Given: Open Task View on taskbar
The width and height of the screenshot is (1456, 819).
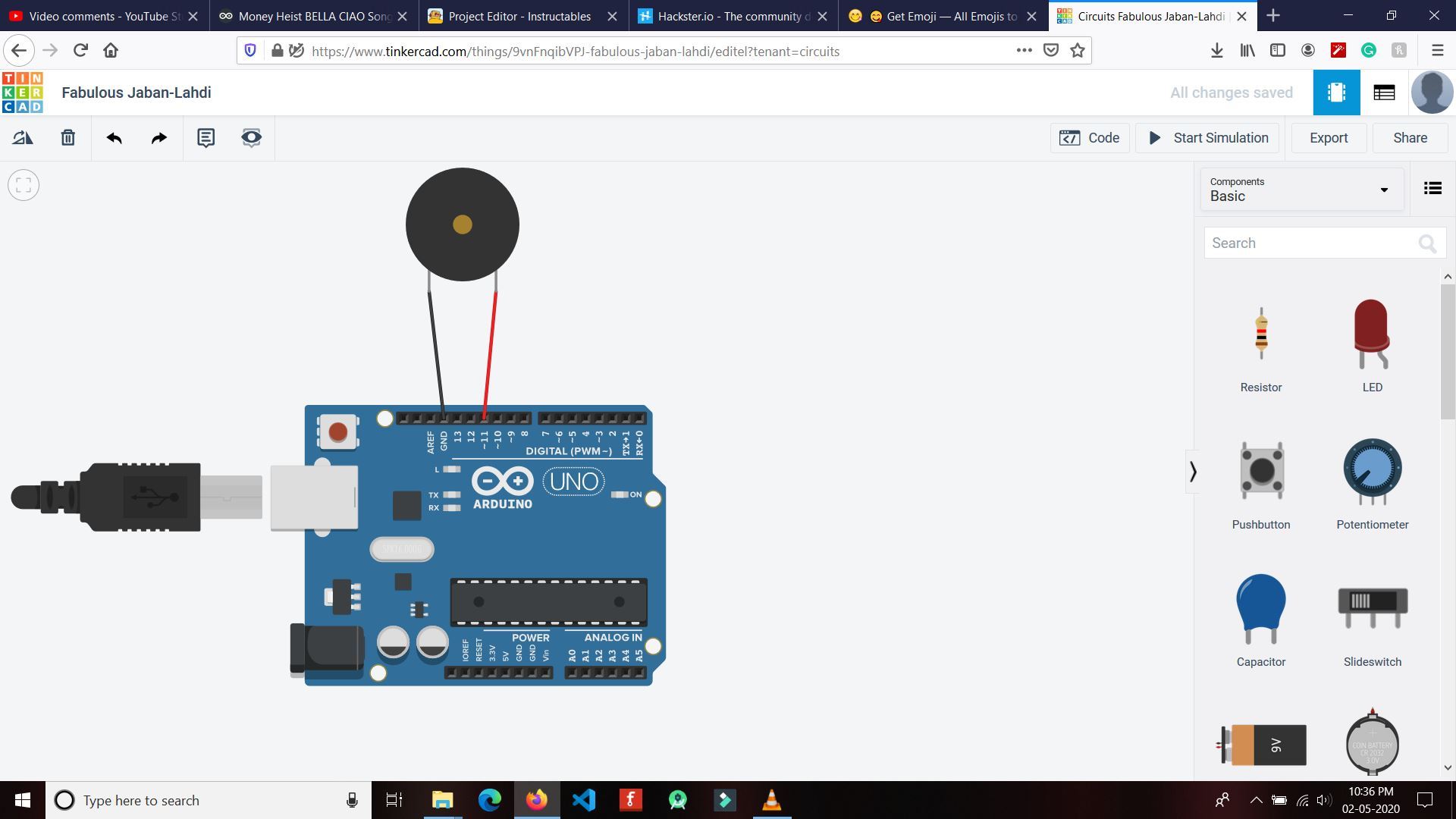Looking at the screenshot, I should [394, 800].
